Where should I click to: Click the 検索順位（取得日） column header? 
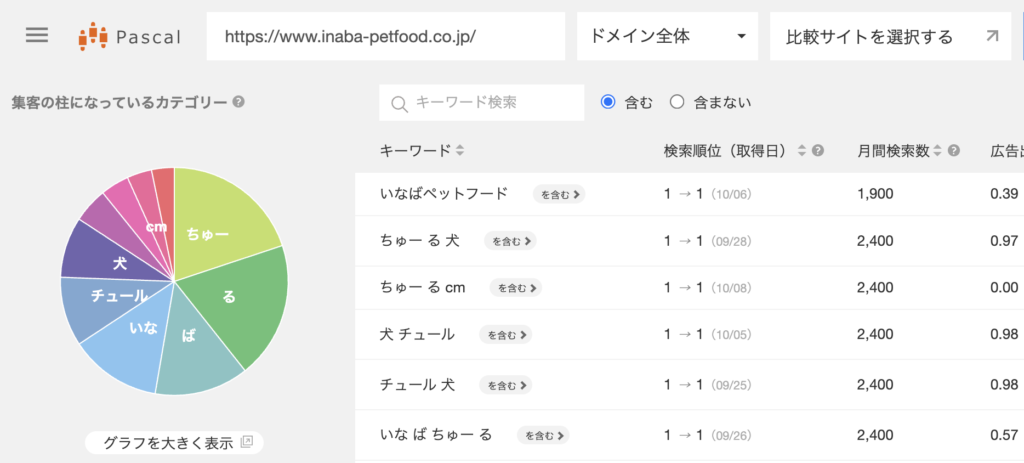(x=728, y=151)
